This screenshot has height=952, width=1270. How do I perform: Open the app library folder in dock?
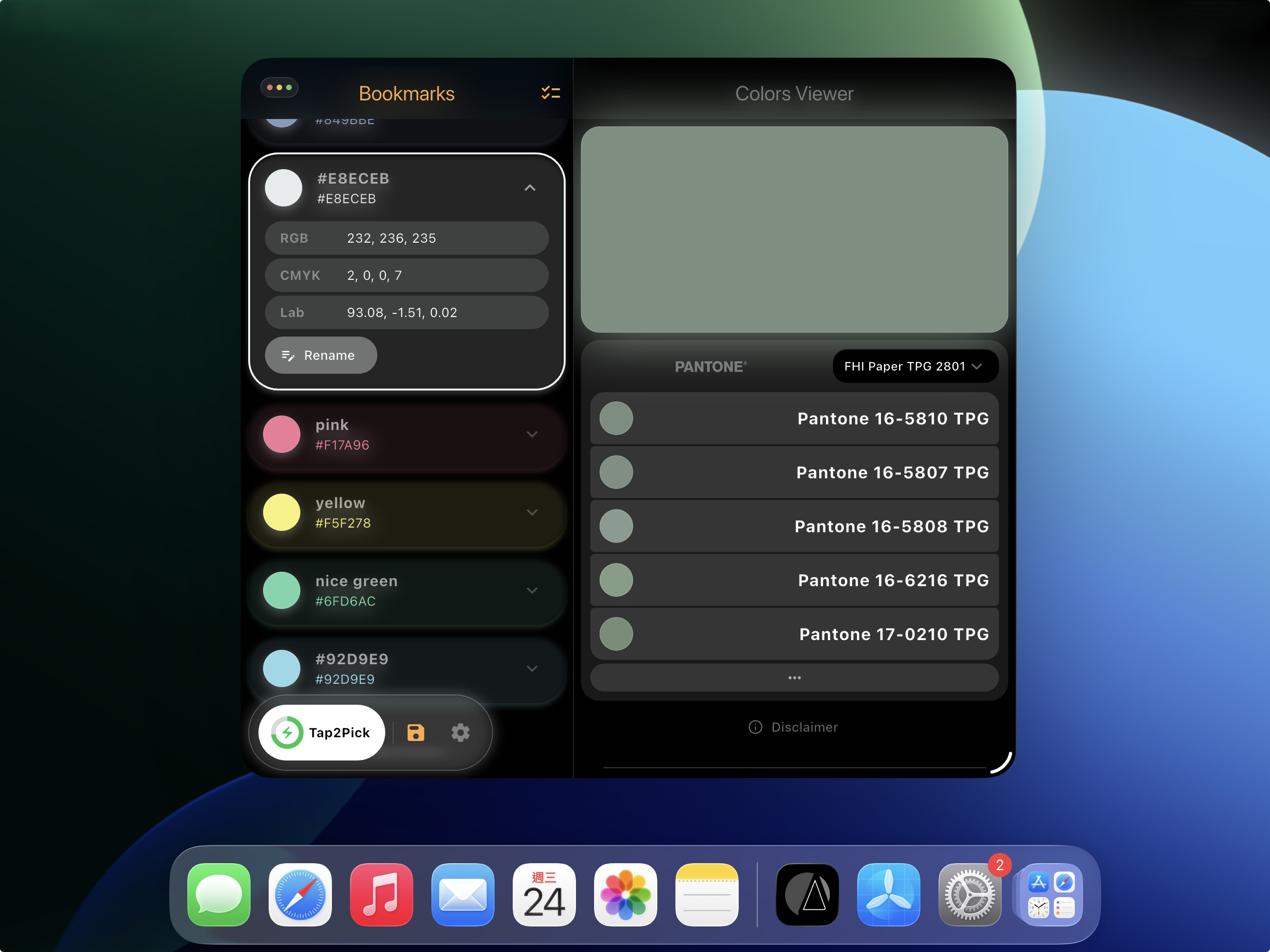(x=1051, y=894)
